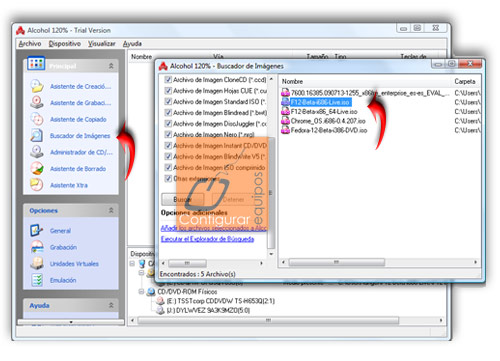
Task: Toggle the Blindread (*.bwt) image checkbox
Action: click(168, 113)
